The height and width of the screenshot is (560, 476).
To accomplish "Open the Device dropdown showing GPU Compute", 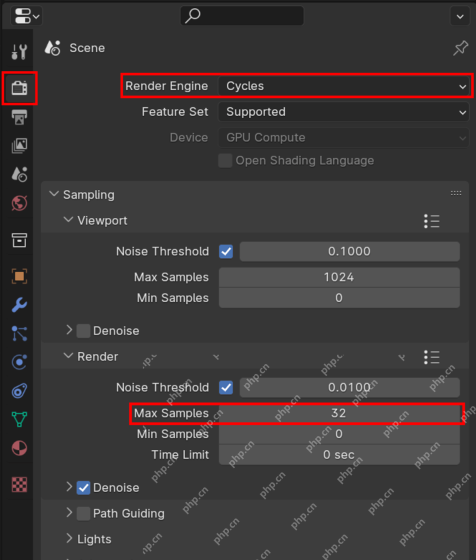I will pyautogui.click(x=344, y=138).
